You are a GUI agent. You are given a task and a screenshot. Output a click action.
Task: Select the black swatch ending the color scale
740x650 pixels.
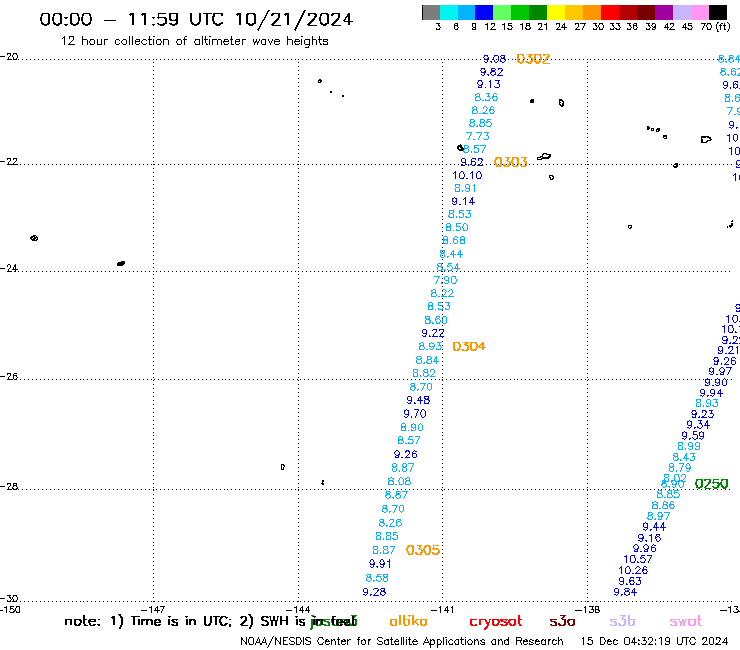pos(717,12)
